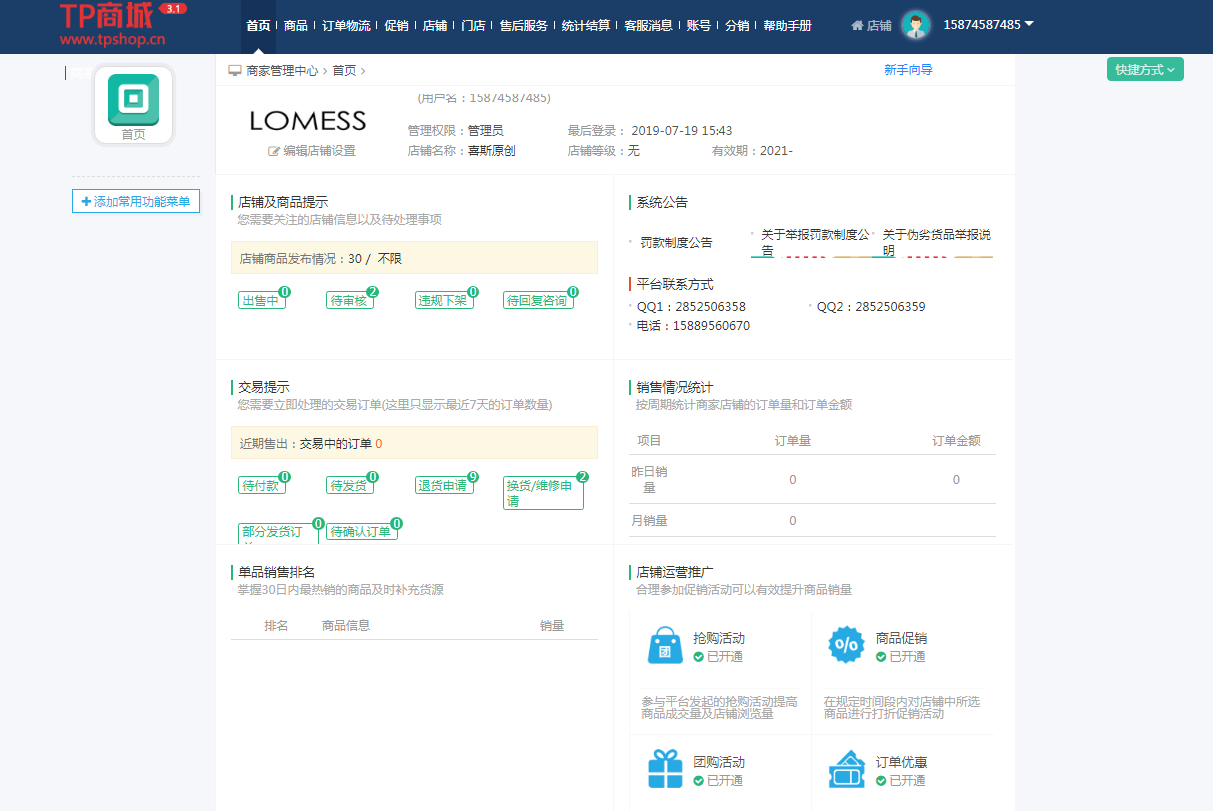Click the 商品促销 percent badge icon
Viewport: 1213px width, 811px height.
846,646
